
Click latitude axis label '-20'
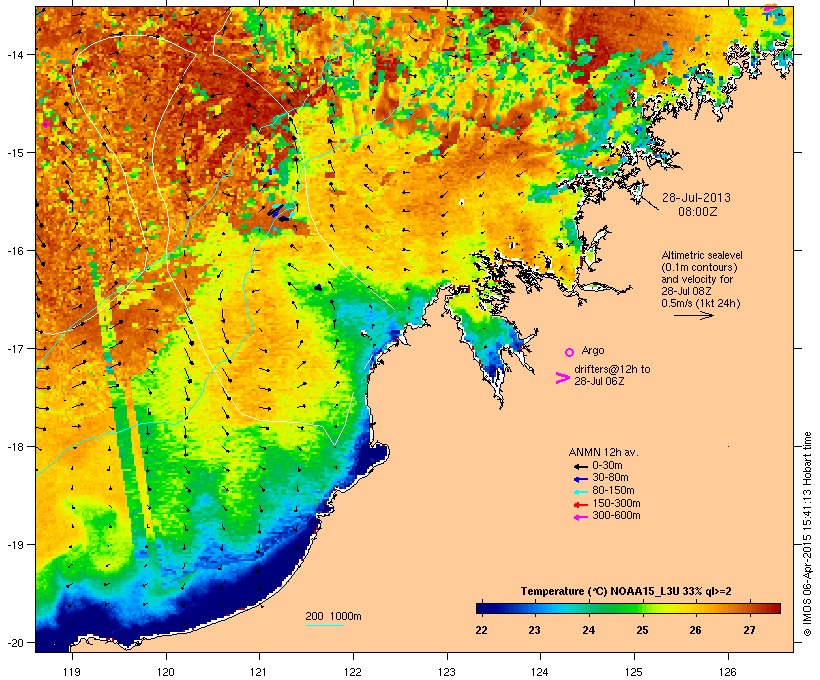pos(14,643)
